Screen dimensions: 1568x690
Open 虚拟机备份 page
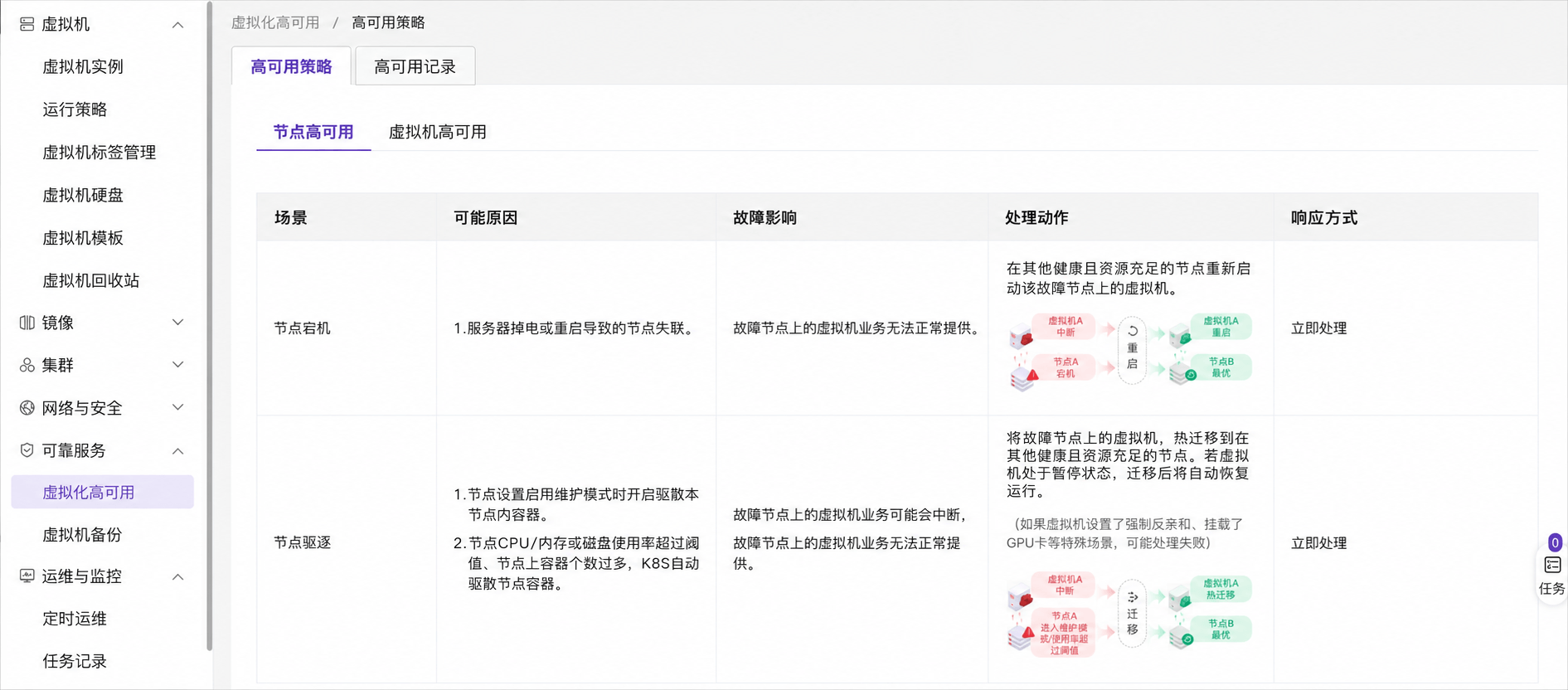pyautogui.click(x=82, y=535)
